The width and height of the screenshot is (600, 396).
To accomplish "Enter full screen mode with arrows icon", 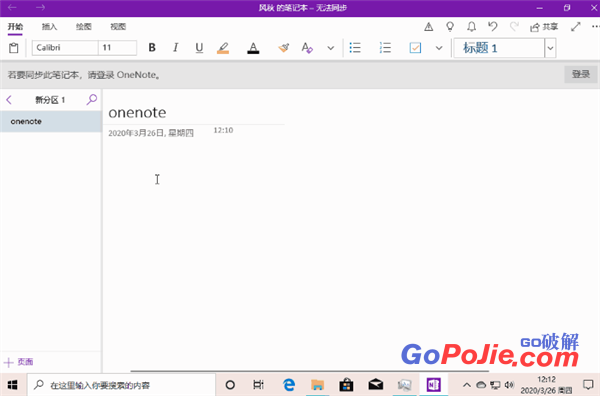I will 576,27.
